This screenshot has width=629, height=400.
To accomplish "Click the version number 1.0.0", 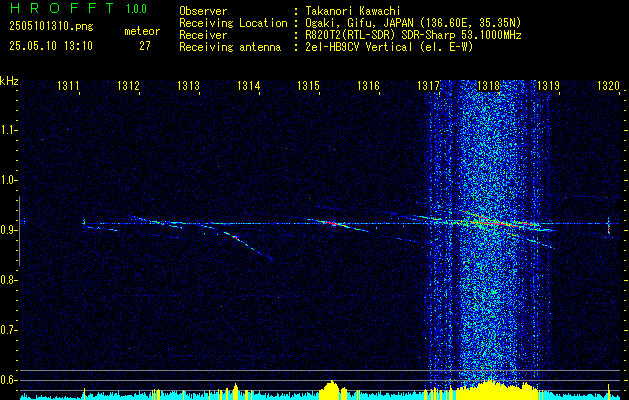I will click(x=136, y=9).
